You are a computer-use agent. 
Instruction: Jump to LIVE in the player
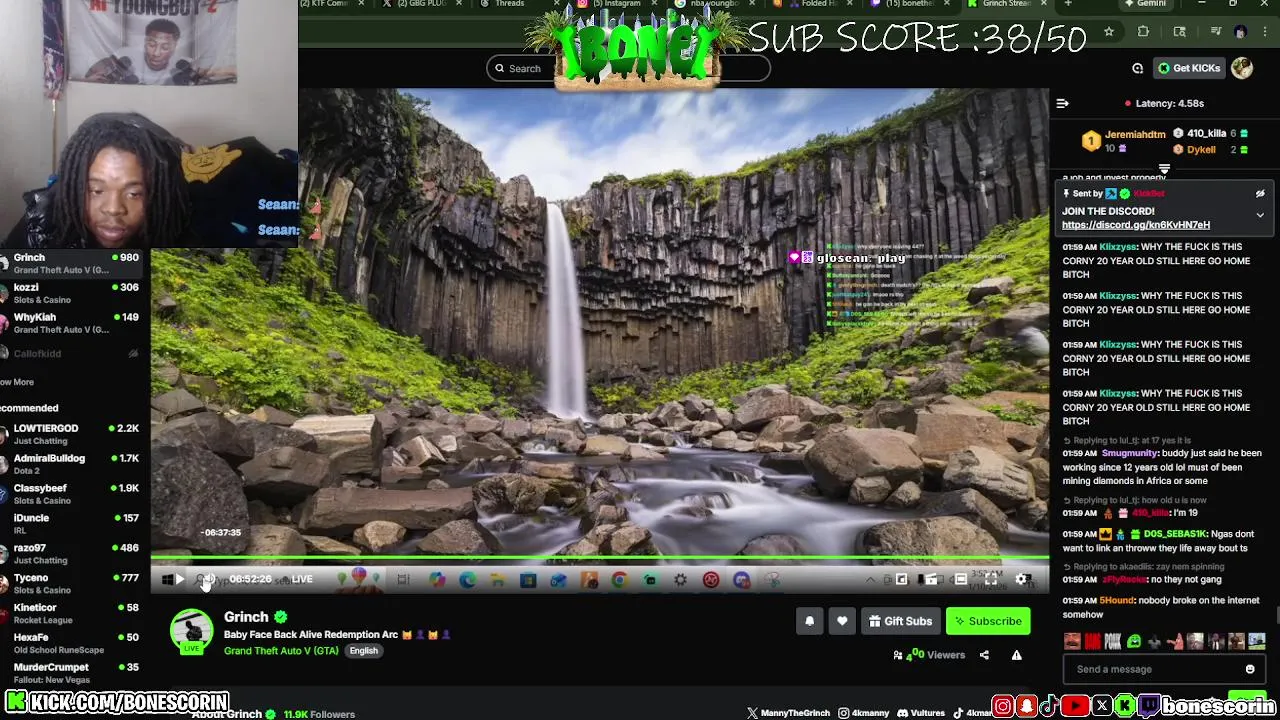point(301,579)
